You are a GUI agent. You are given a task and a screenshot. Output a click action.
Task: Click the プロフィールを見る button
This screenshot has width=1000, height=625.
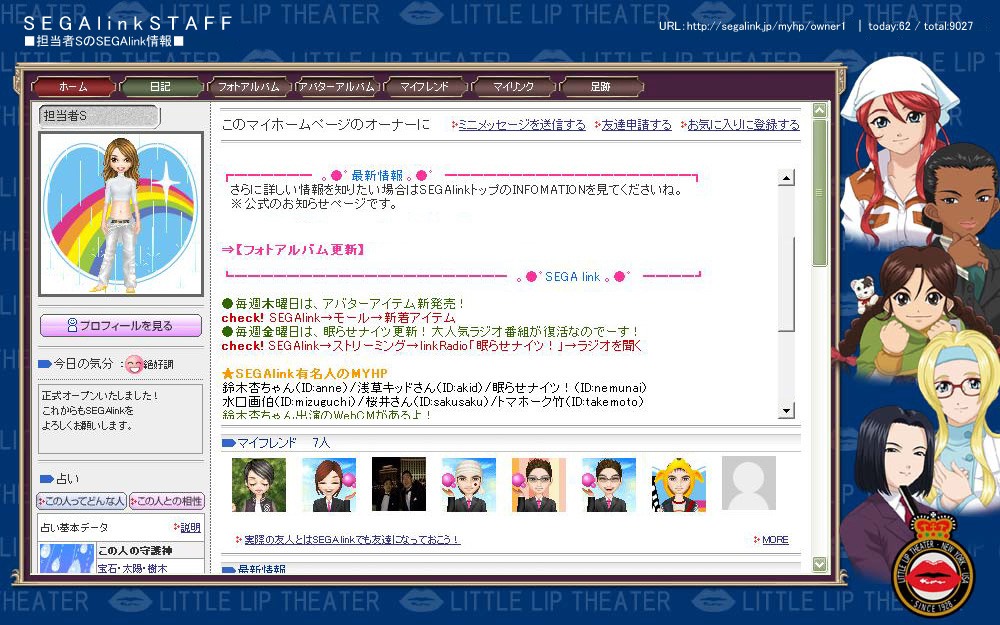(120, 326)
